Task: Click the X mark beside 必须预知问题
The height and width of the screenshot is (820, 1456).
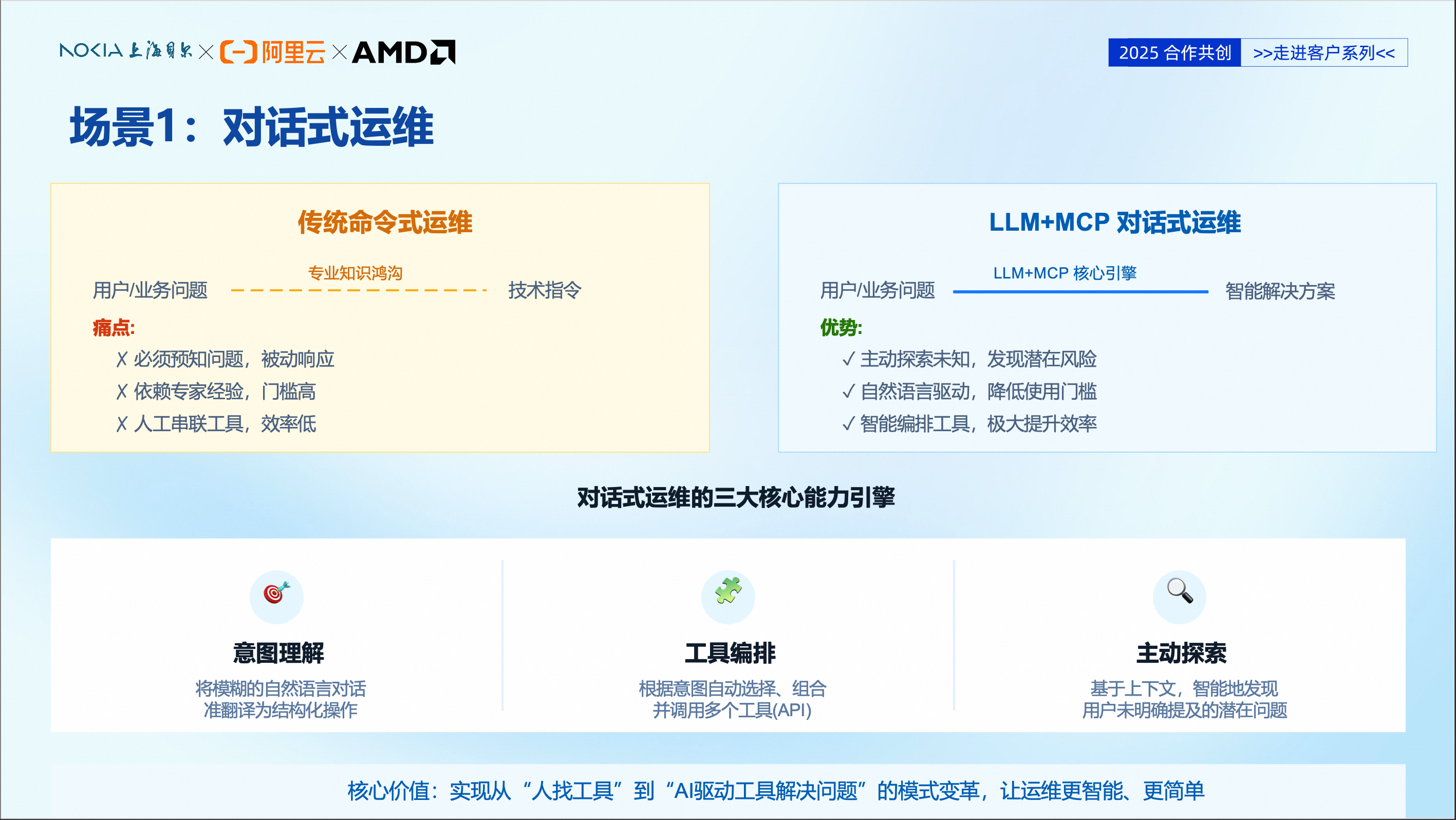Action: [x=122, y=360]
